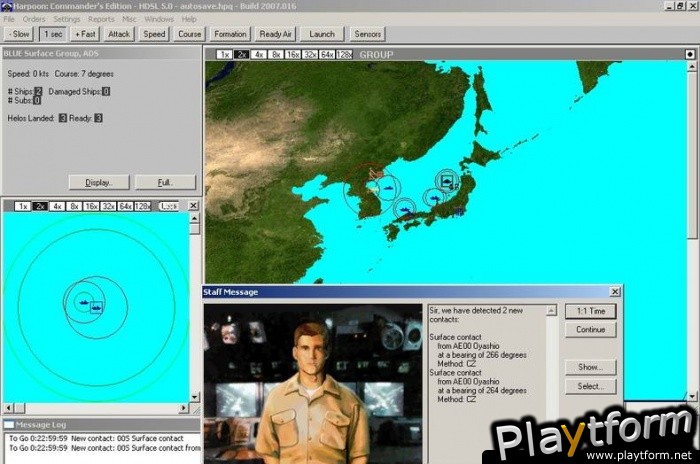Click the Attack toolbar button
Viewport: 700px width, 464px height.
[x=119, y=34]
